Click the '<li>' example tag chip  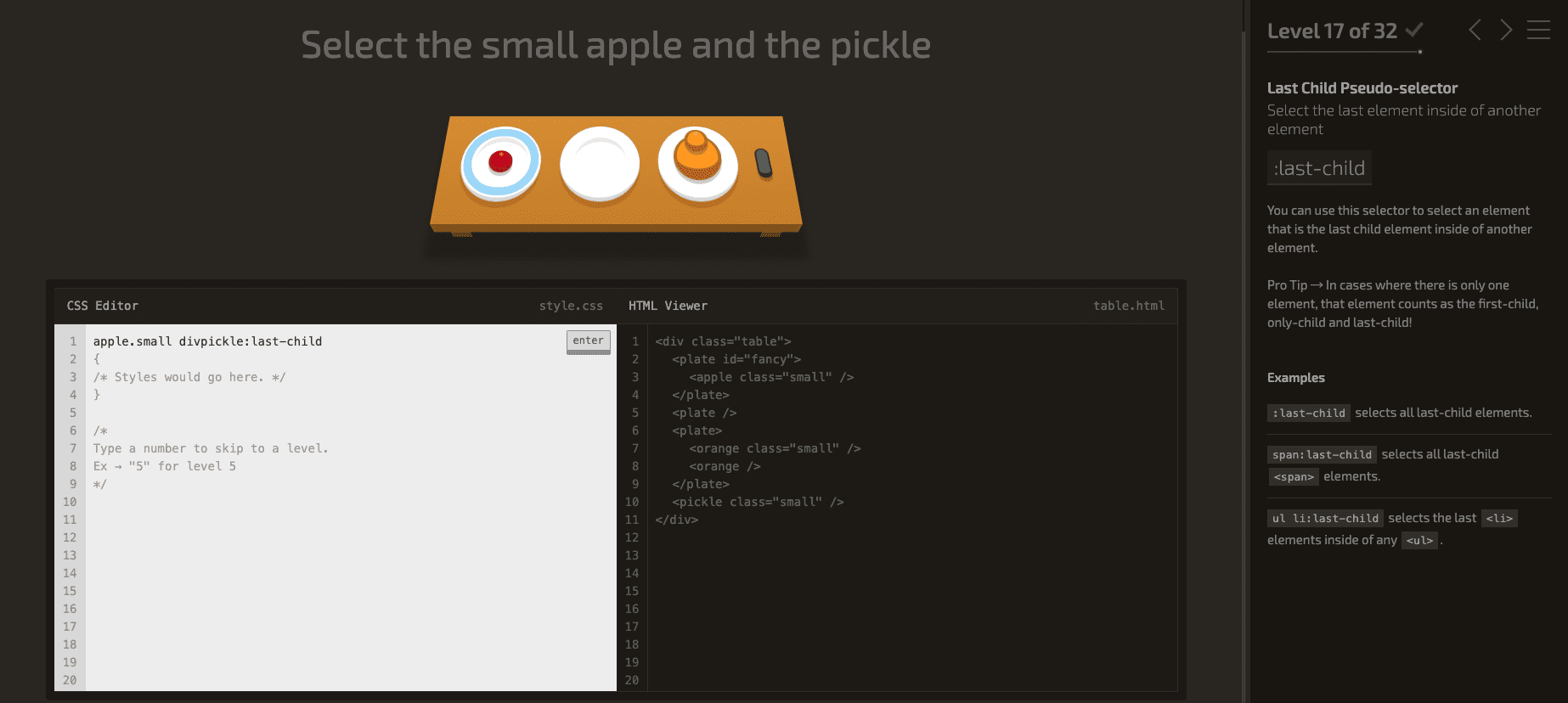pos(1499,519)
